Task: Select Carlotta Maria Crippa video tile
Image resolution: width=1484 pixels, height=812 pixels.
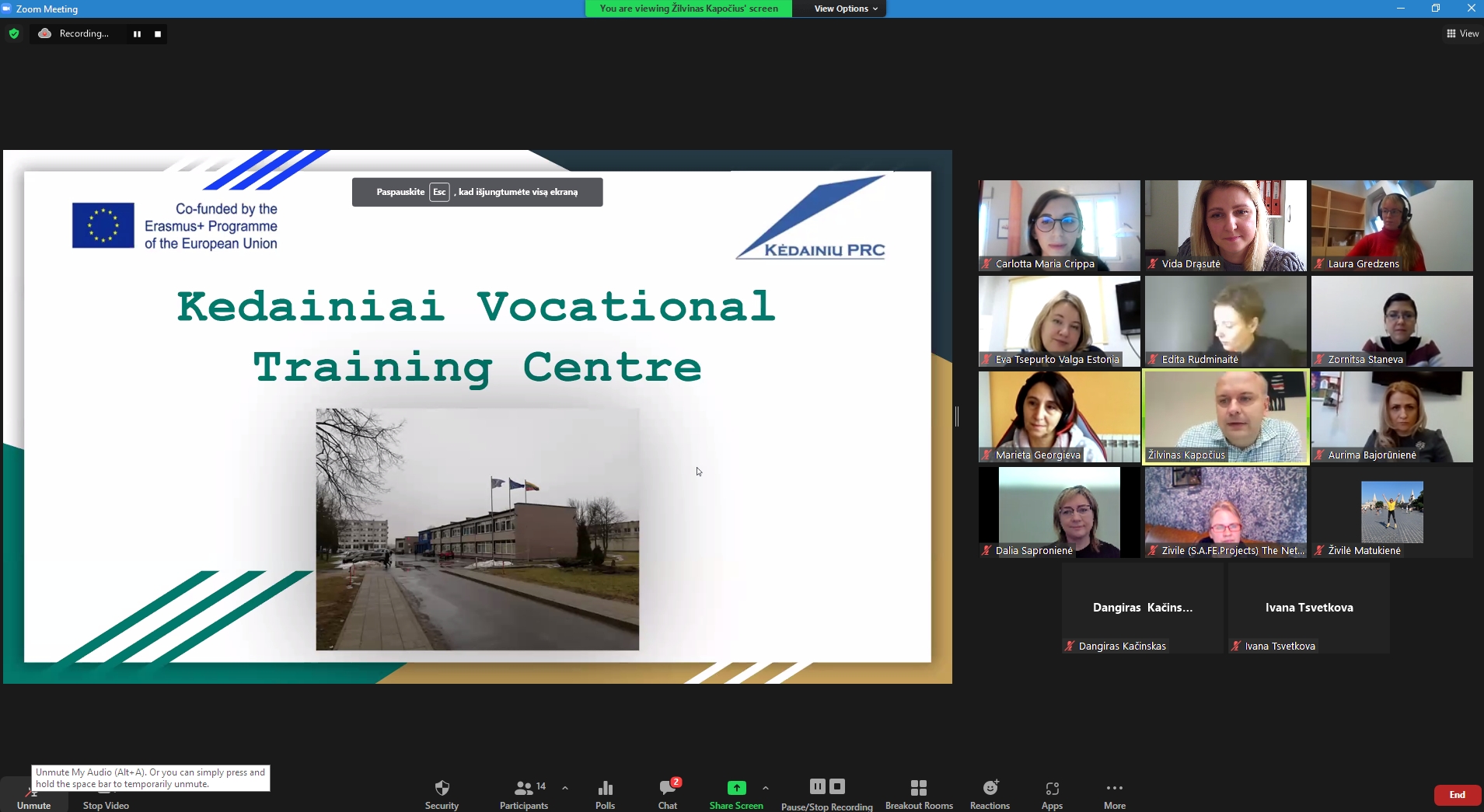Action: tap(1060, 225)
